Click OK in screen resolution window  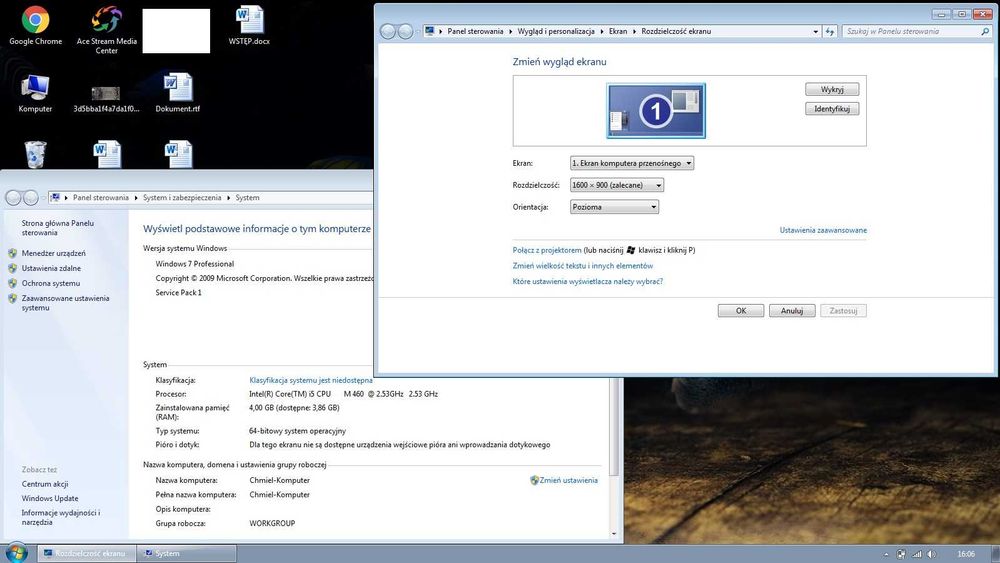[740, 311]
